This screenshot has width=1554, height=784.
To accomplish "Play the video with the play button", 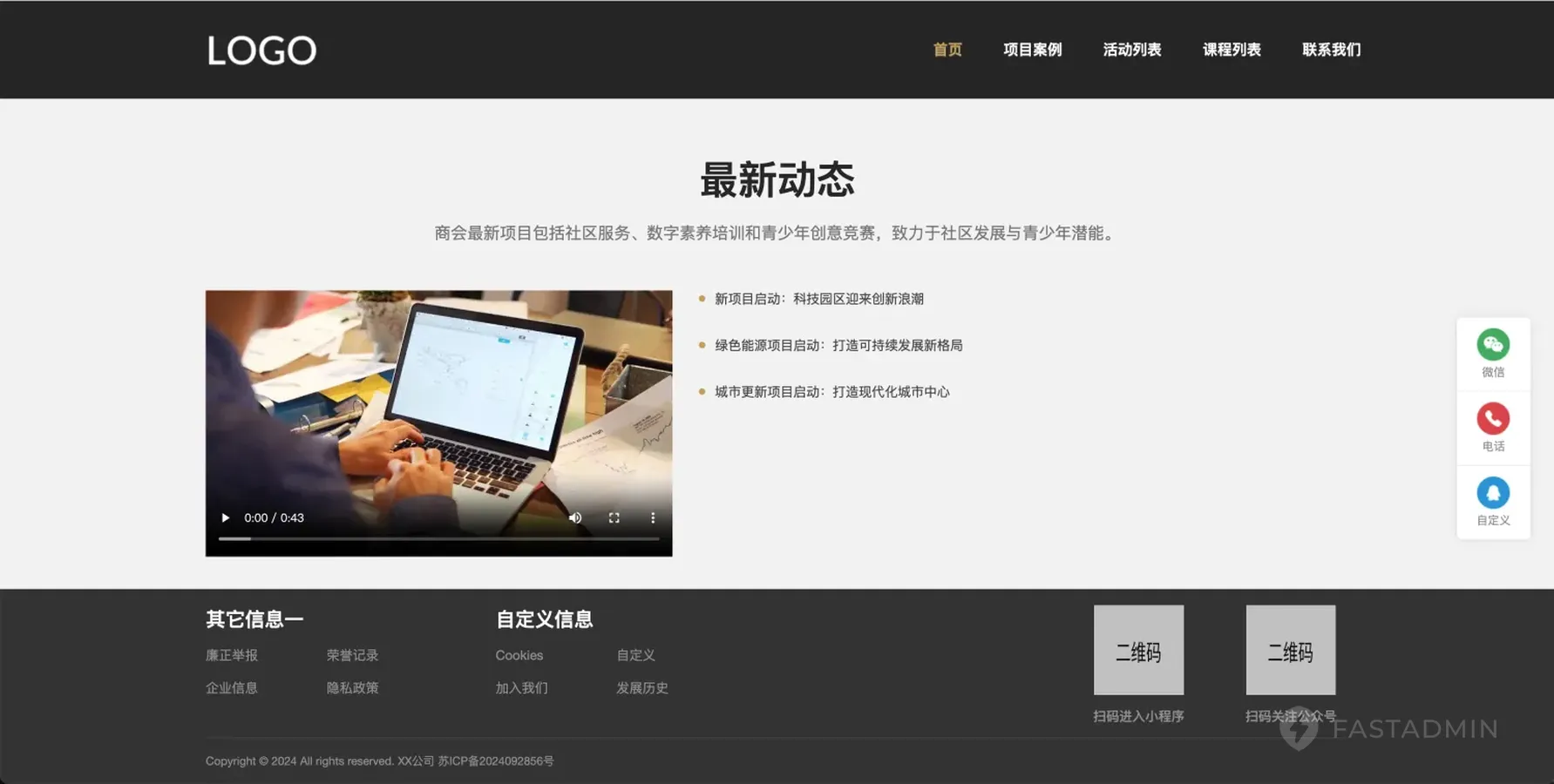I will [x=226, y=517].
